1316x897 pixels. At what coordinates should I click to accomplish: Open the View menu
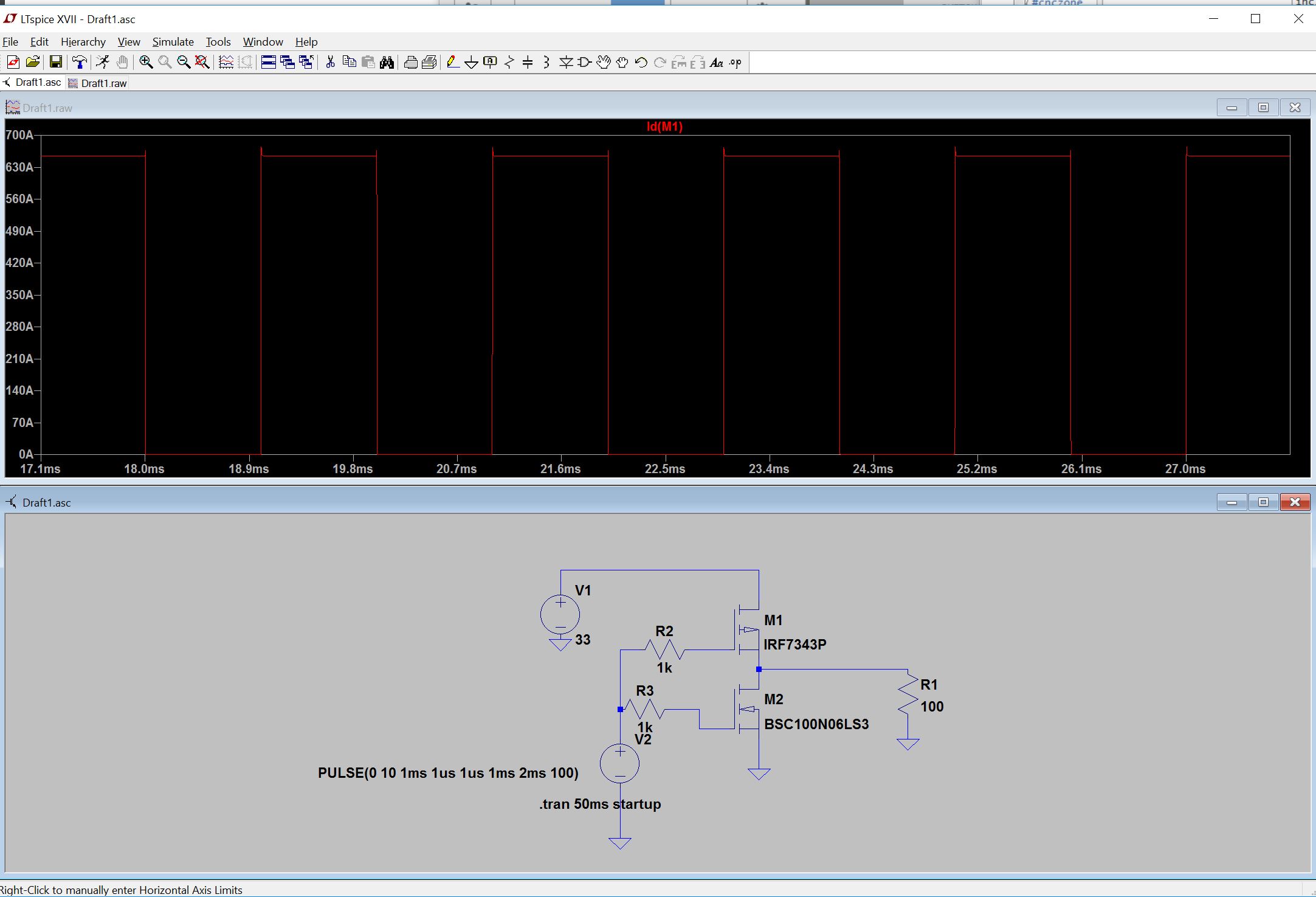(129, 41)
